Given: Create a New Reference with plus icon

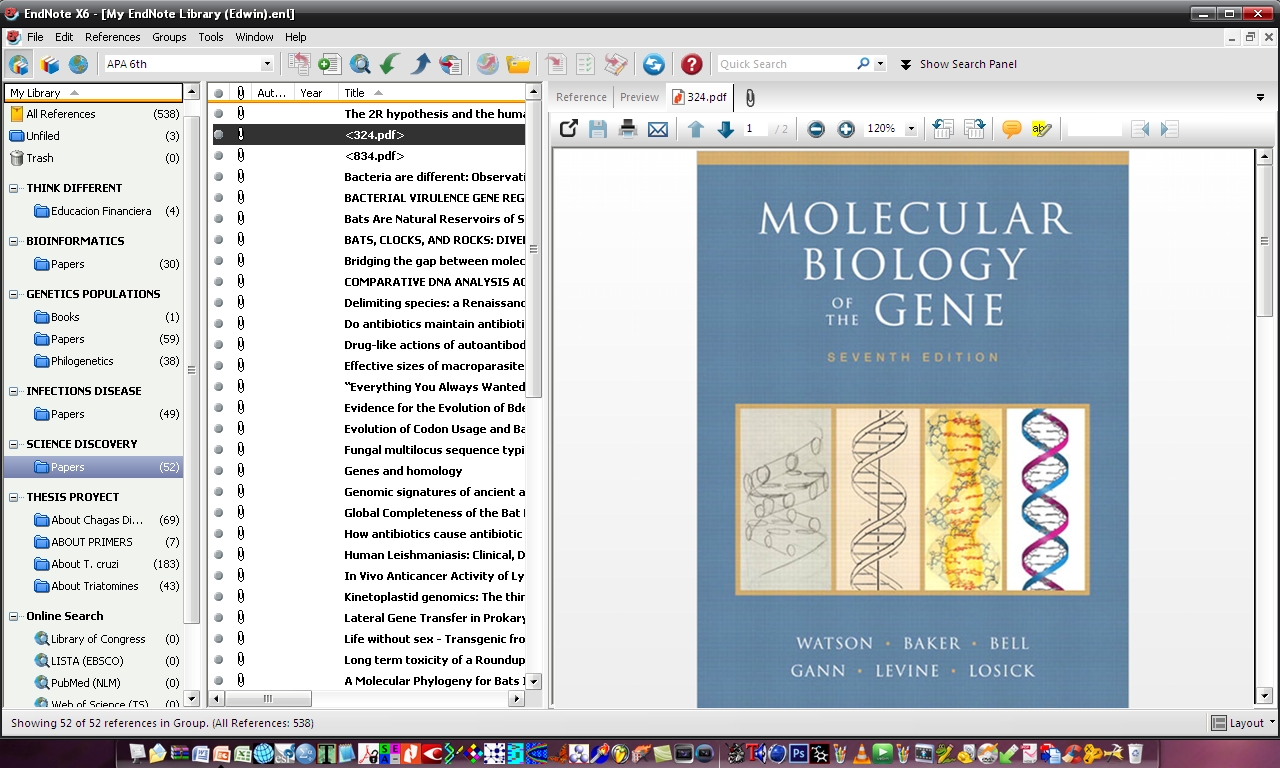Looking at the screenshot, I should (x=329, y=64).
